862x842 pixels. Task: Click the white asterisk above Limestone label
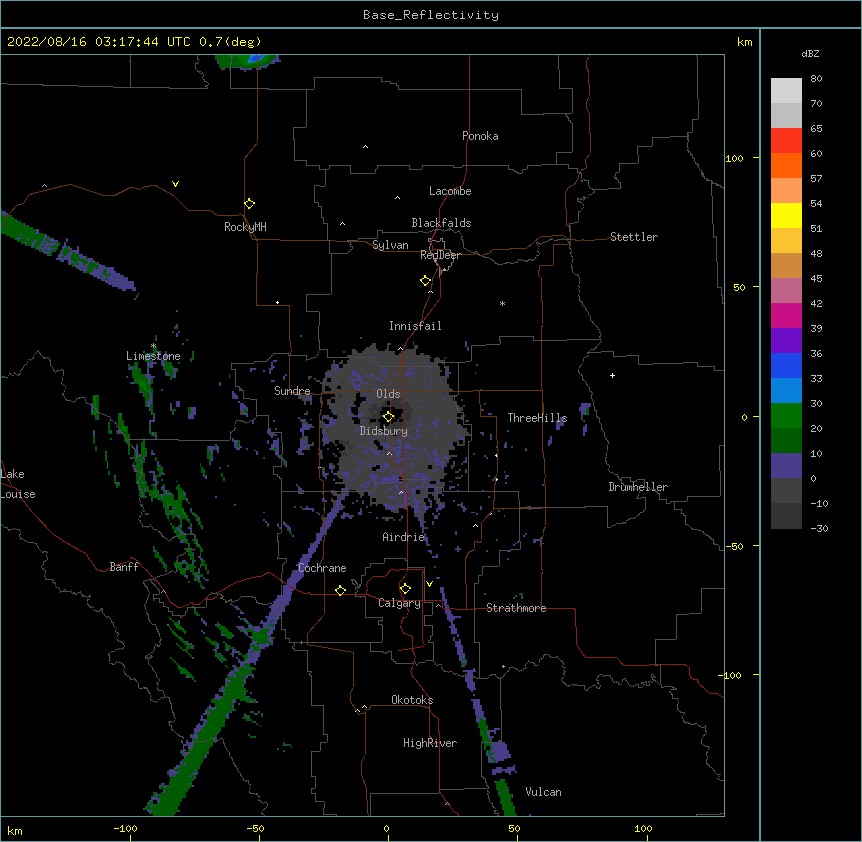(153, 346)
